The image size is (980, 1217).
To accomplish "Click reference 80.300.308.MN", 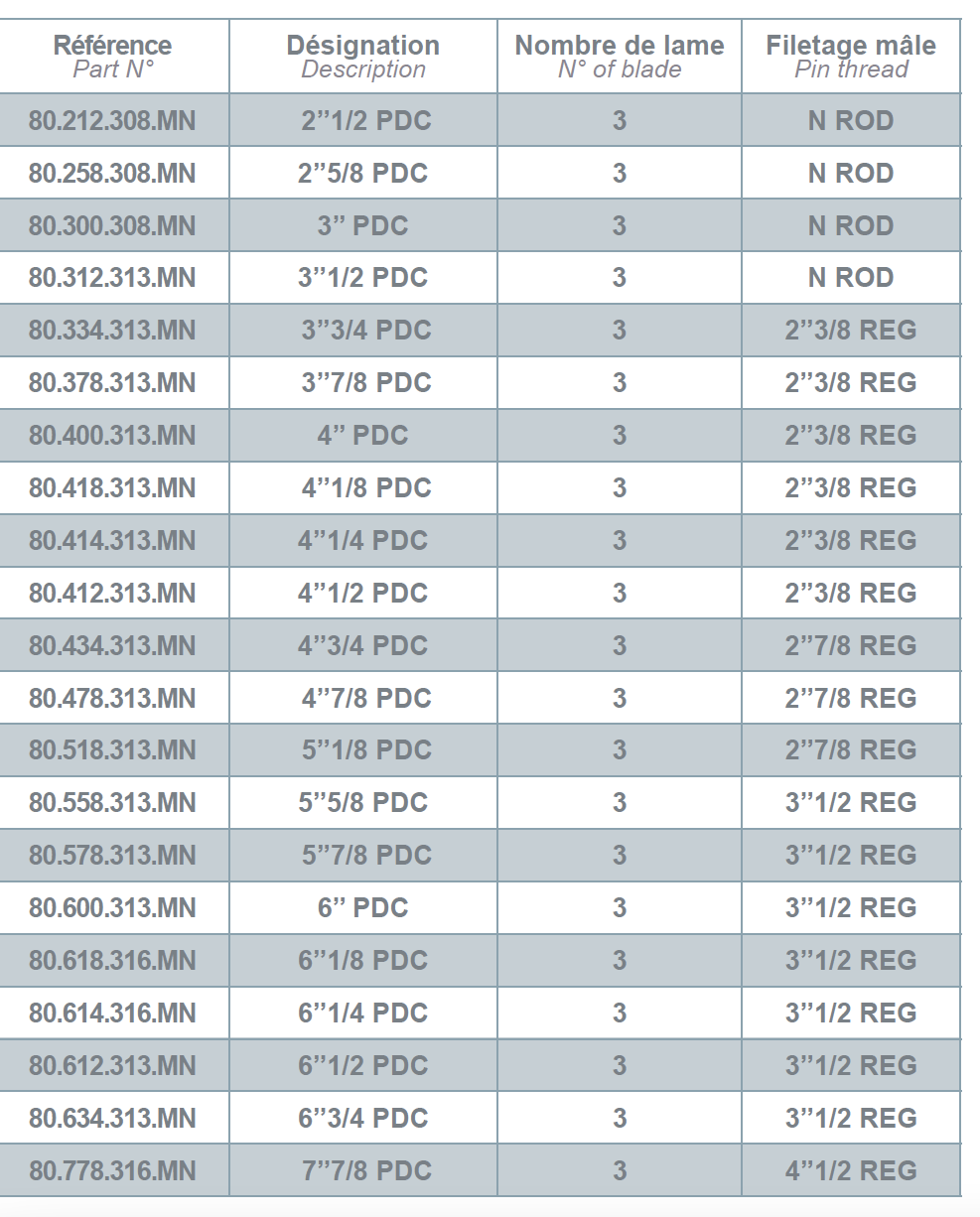I will (112, 226).
